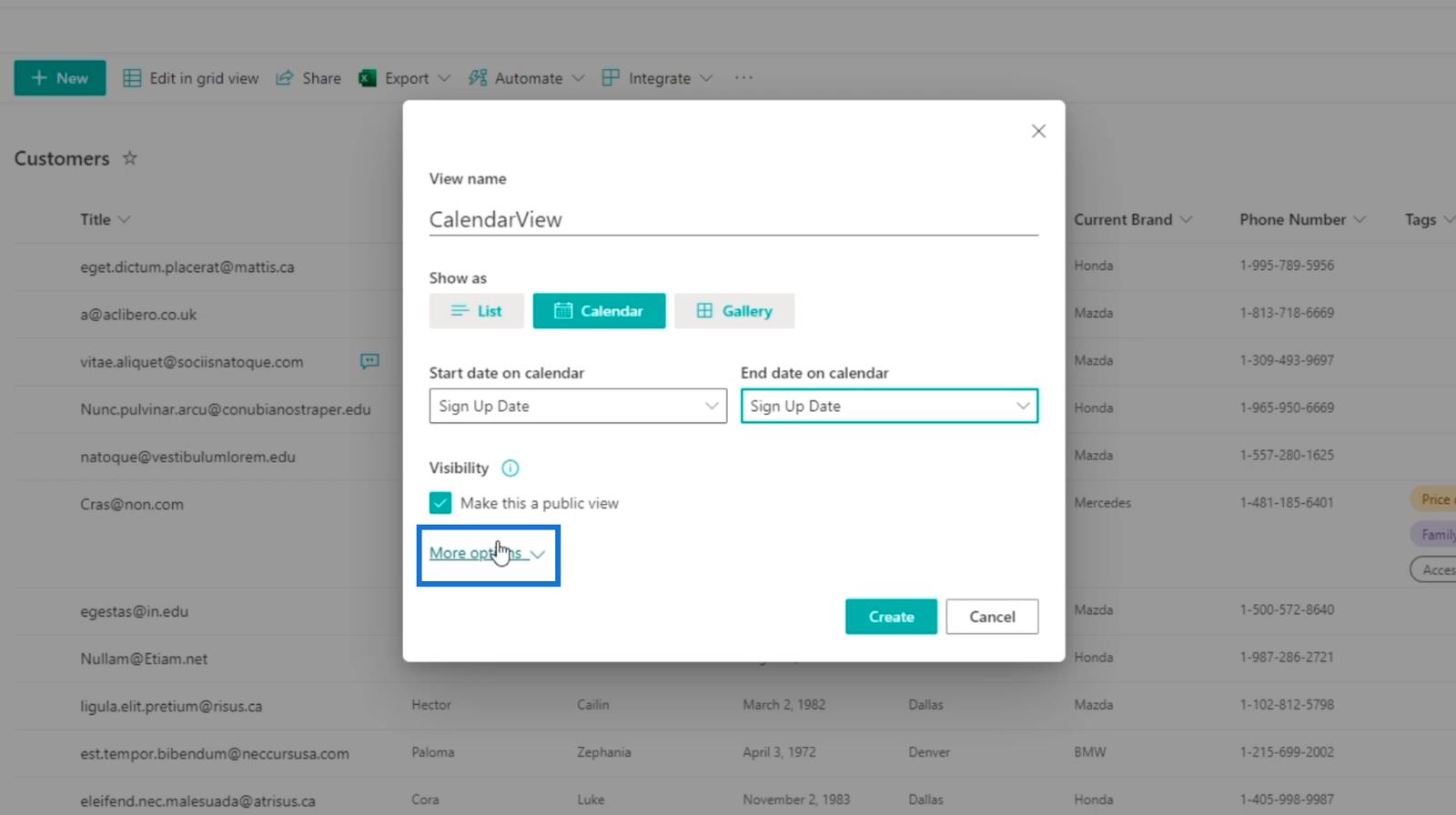Click the Visibility info icon
The width and height of the screenshot is (1456, 815).
click(x=511, y=468)
